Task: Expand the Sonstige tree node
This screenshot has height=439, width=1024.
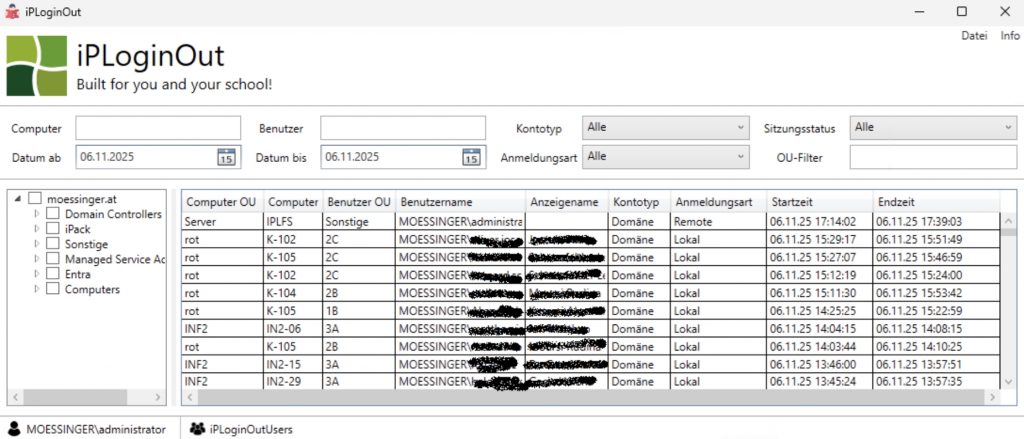Action: coord(38,244)
